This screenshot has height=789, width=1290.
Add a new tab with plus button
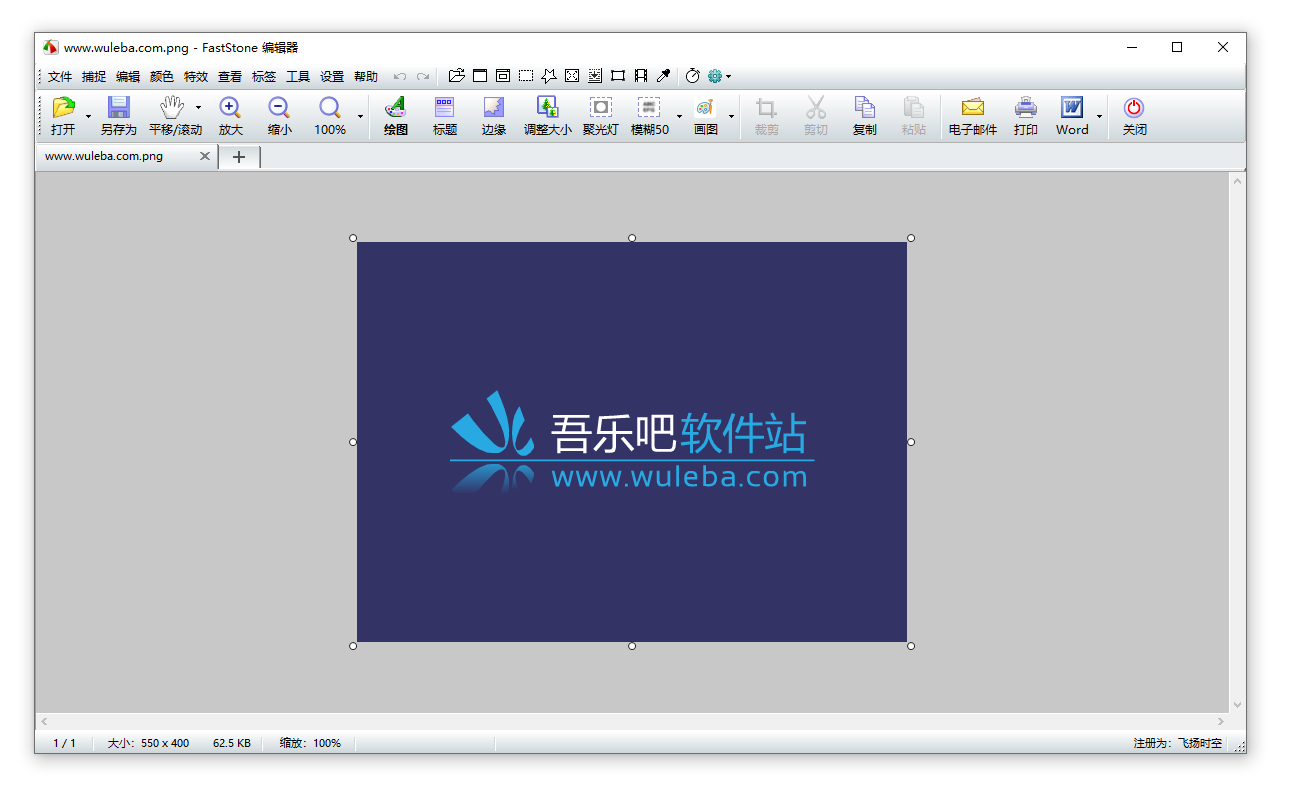click(x=239, y=157)
